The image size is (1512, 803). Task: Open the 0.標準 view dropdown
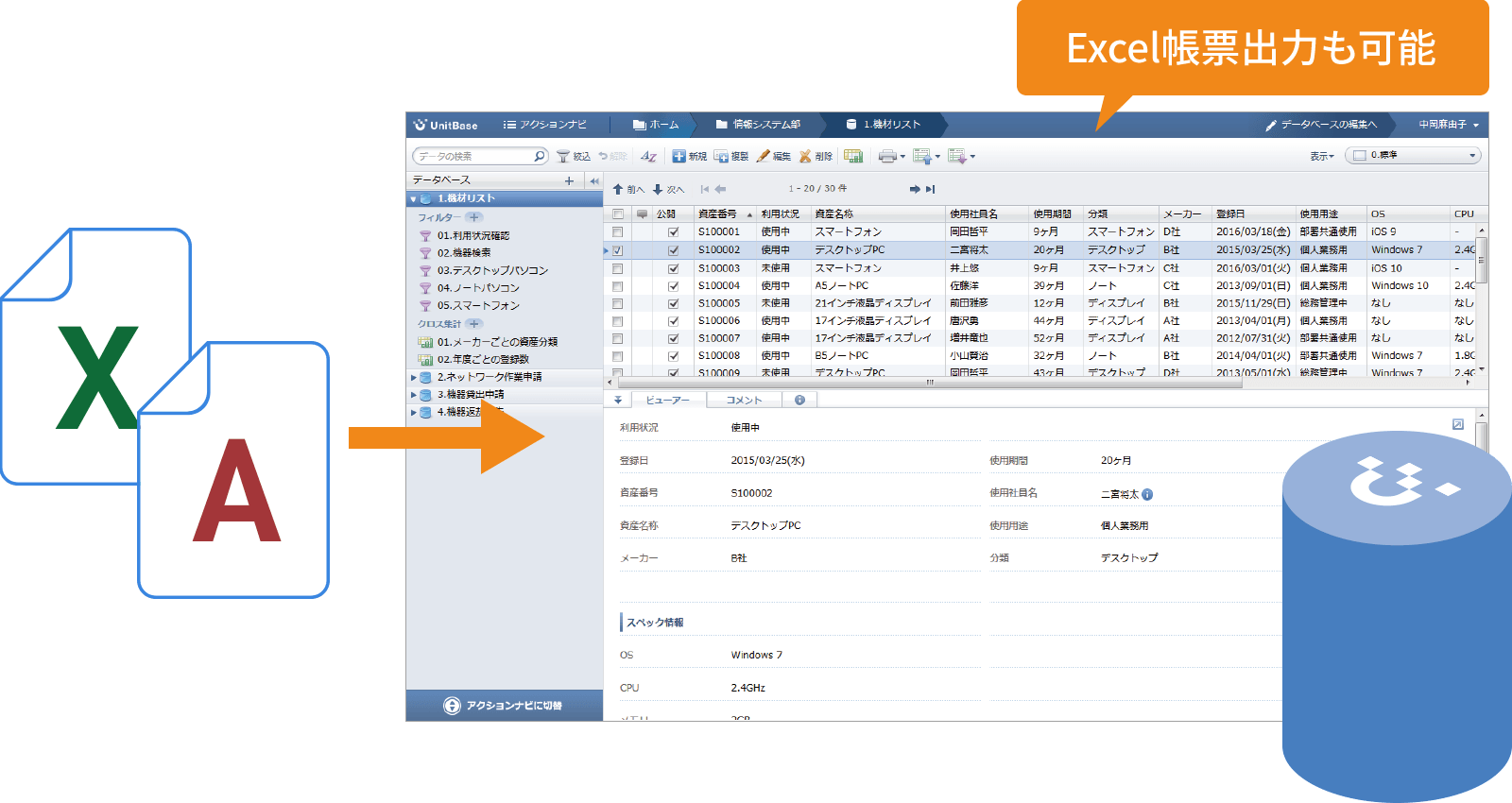(x=1414, y=156)
